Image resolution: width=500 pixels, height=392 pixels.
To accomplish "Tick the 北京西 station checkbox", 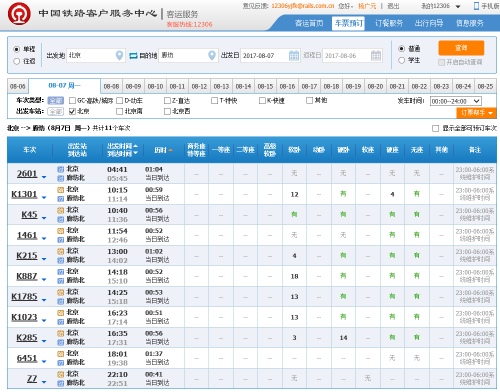I will (x=167, y=111).
